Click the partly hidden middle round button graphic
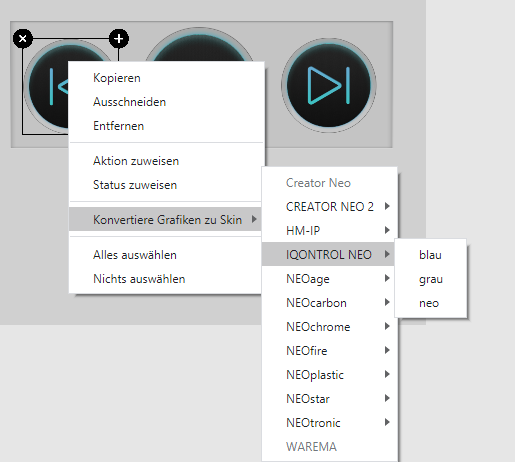The image size is (515, 462). 199,44
